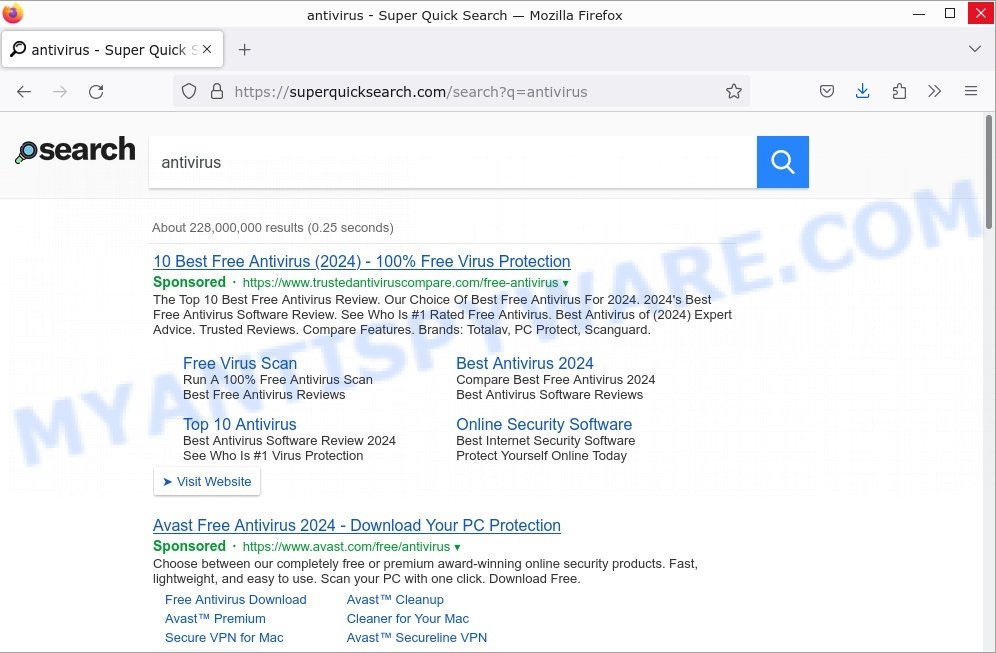Reload the current page
Viewport: 996px width, 653px height.
(x=96, y=91)
